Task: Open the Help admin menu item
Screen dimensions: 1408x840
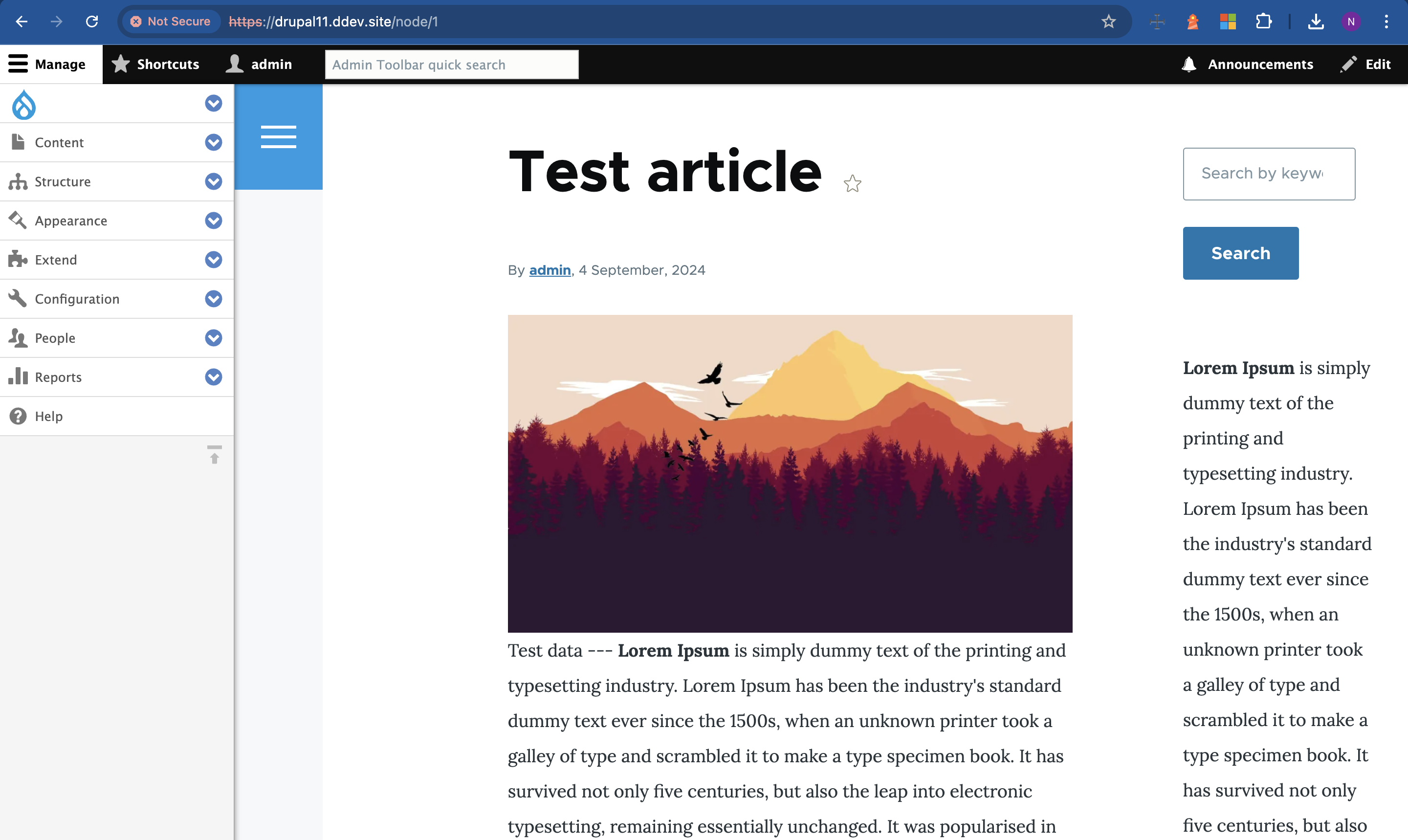Action: pyautogui.click(x=49, y=416)
